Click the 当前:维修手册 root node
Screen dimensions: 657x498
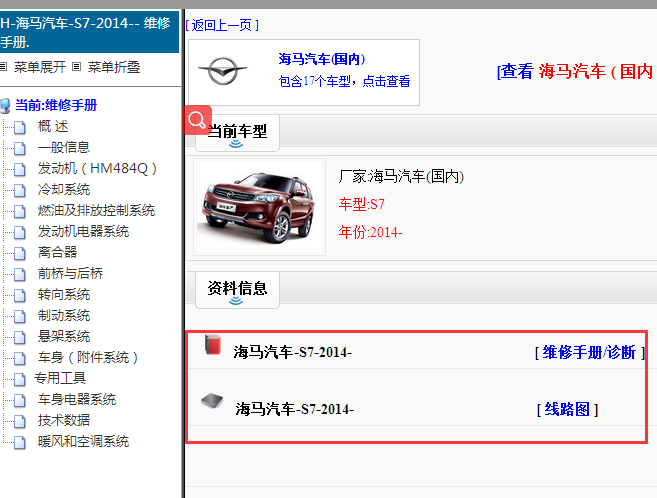[56, 105]
